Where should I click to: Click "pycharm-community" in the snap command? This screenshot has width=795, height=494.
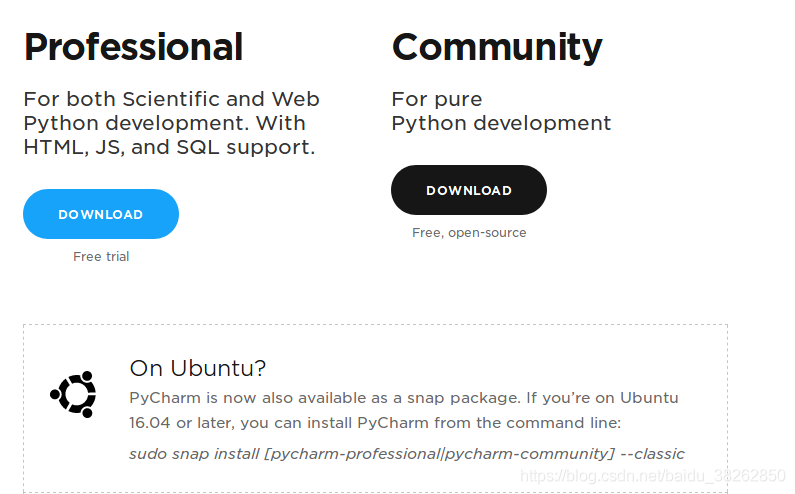[x=528, y=454]
